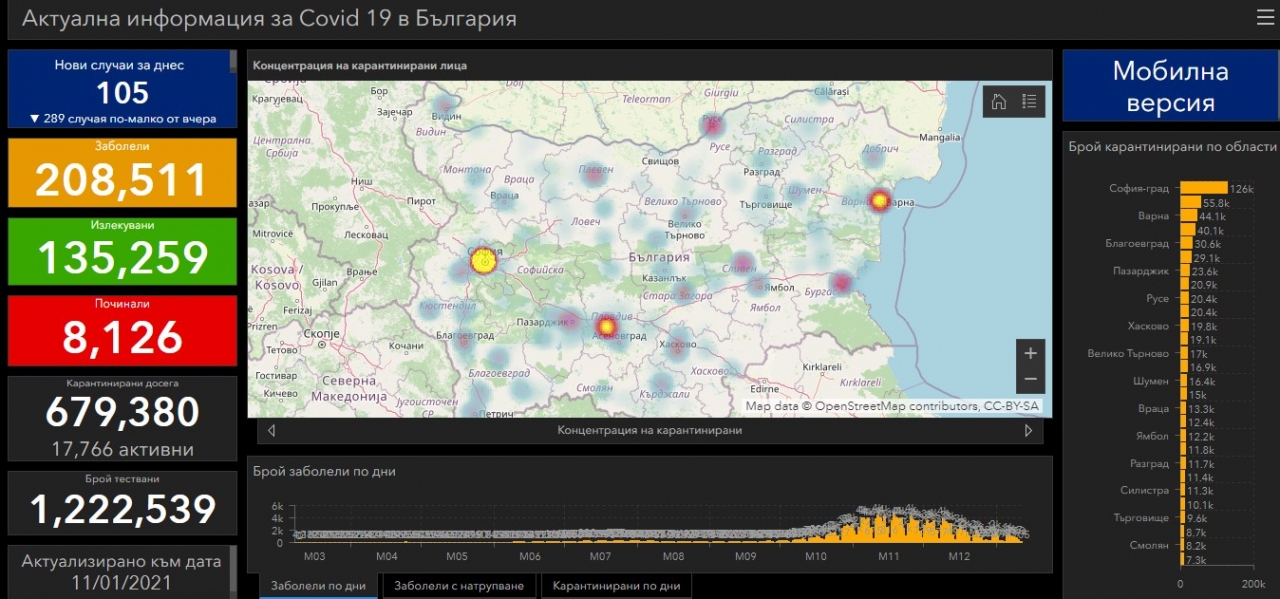Switch to the Заболели по дни tab
The image size is (1280, 599).
(x=318, y=586)
